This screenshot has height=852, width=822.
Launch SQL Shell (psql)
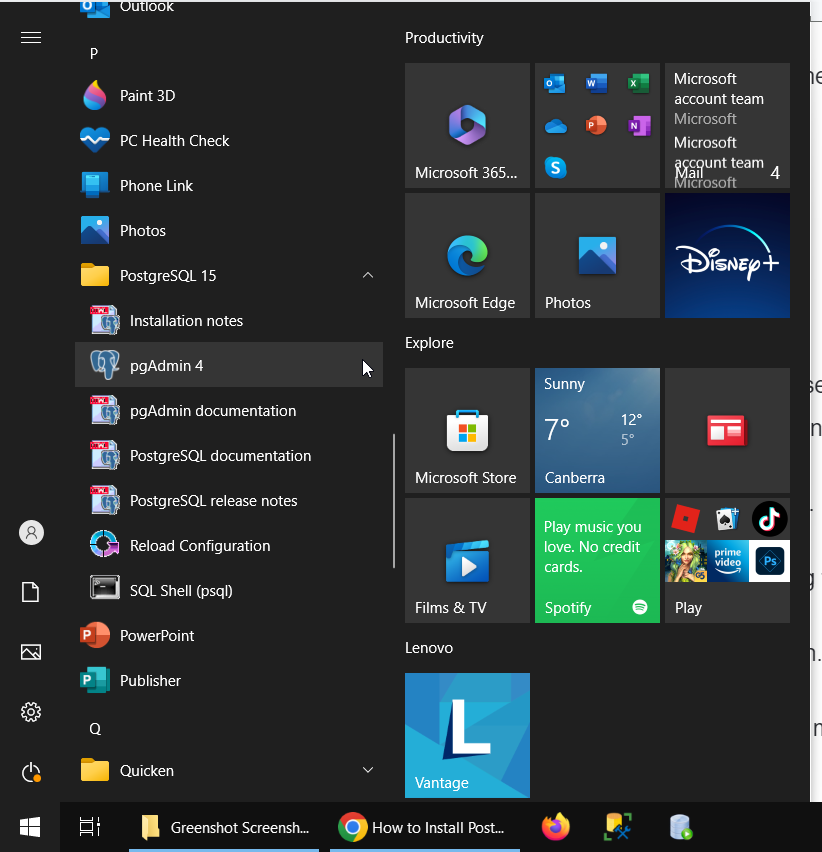click(180, 591)
